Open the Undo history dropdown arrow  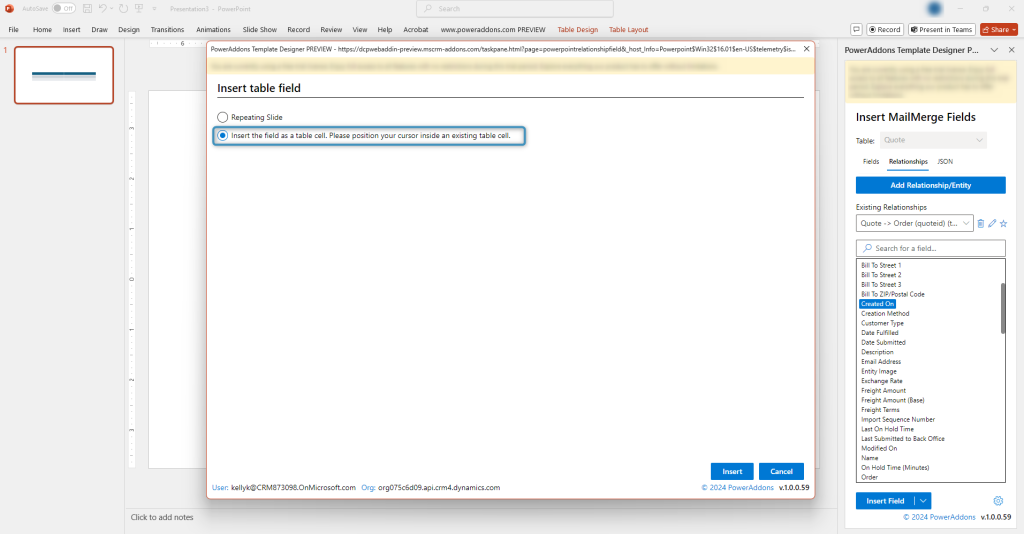(112, 8)
